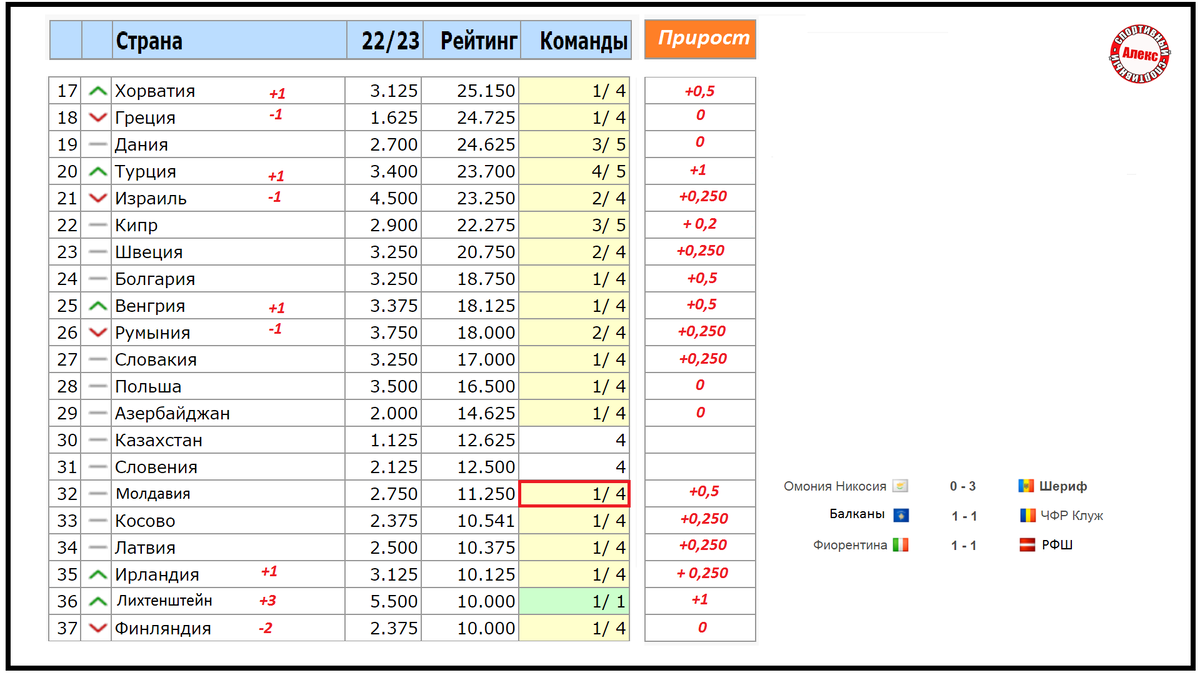Click the Cyprus flag next to Омония Никосия
The image size is (1200, 675).
pos(900,487)
